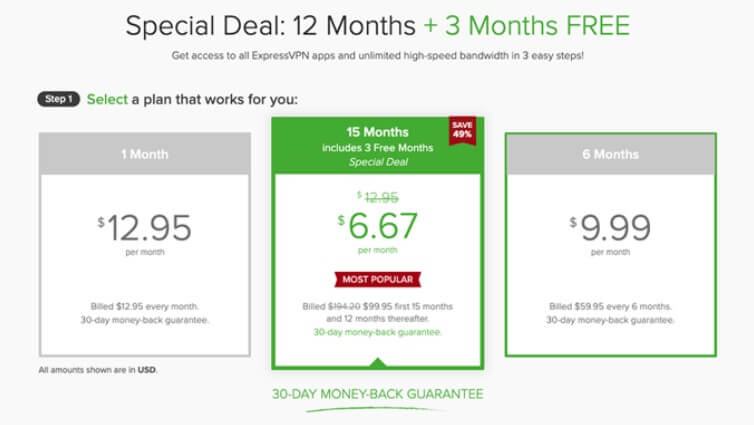Click the 30-DAY MONEY-BACK GUARANTEE heading

click(x=377, y=394)
